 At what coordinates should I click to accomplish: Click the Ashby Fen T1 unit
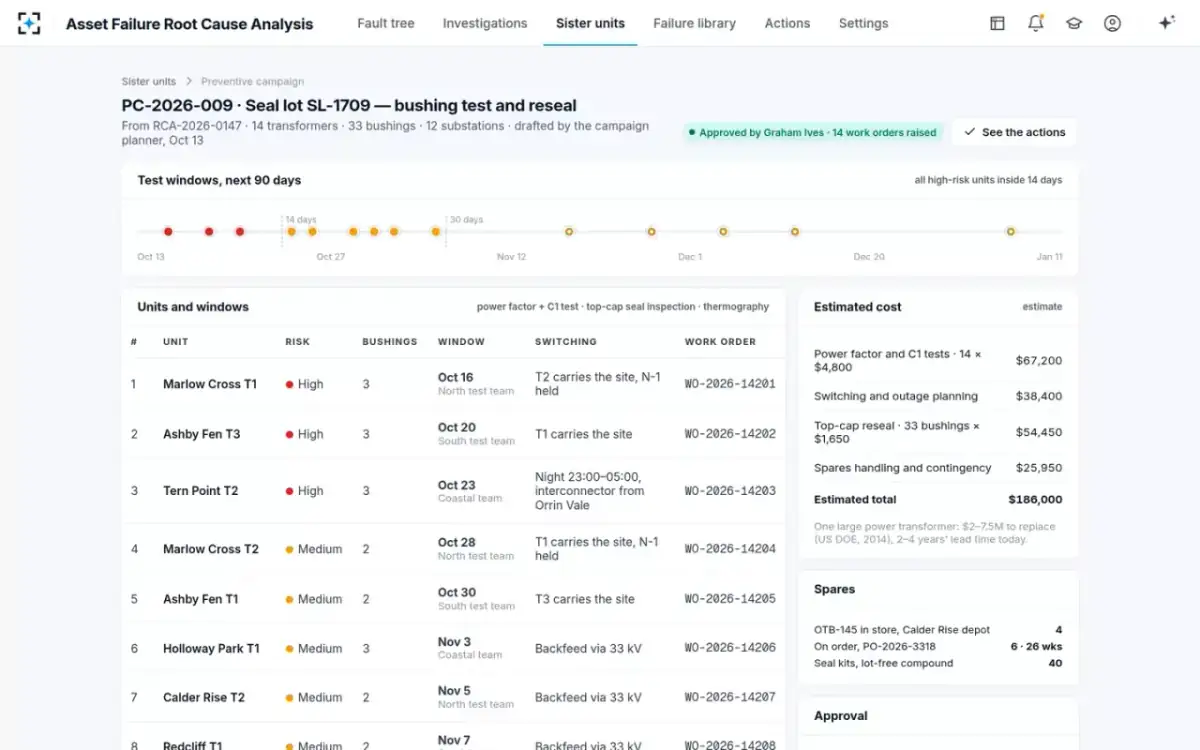(201, 599)
